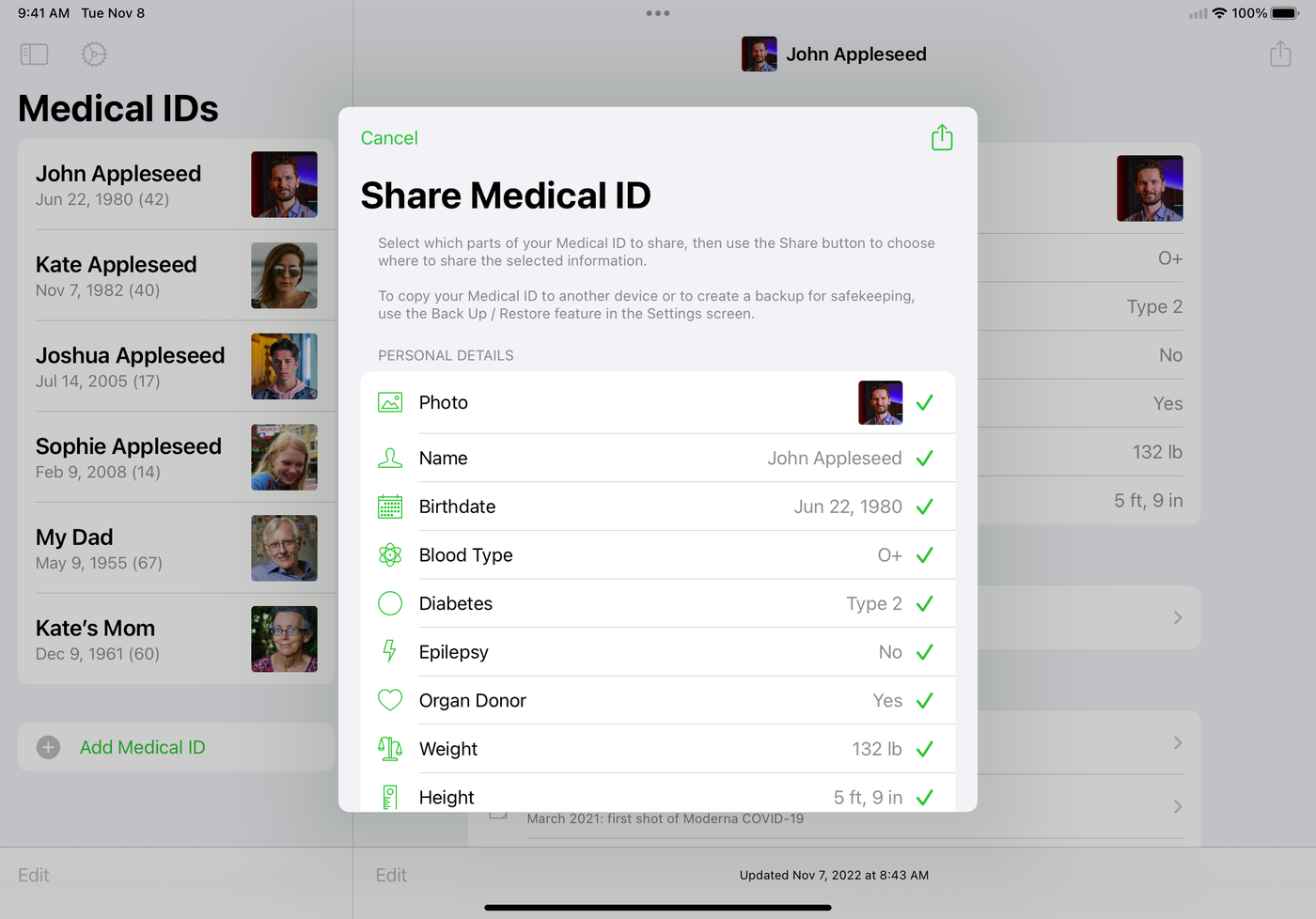
Task: Open the settings gear icon
Action: coord(94,55)
